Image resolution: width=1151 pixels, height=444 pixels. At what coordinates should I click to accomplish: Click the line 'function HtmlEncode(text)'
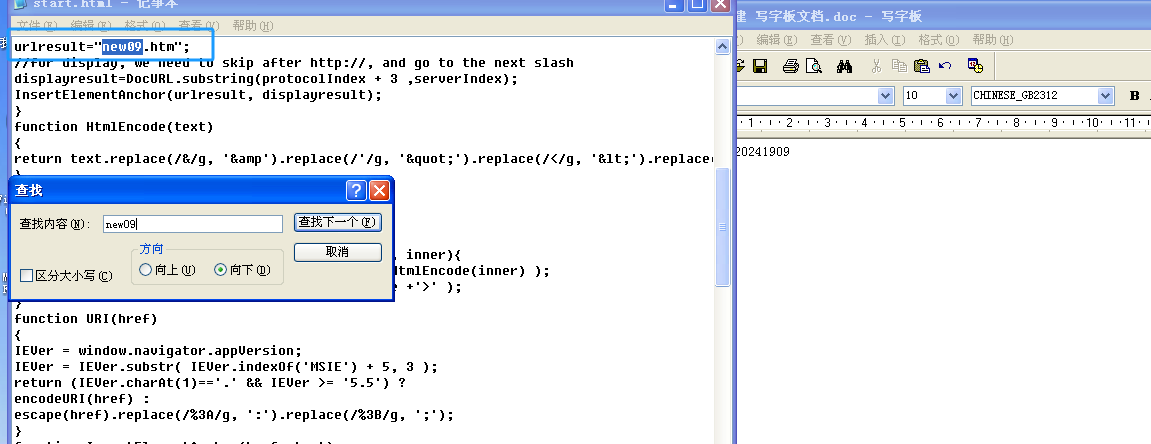pyautogui.click(x=114, y=127)
